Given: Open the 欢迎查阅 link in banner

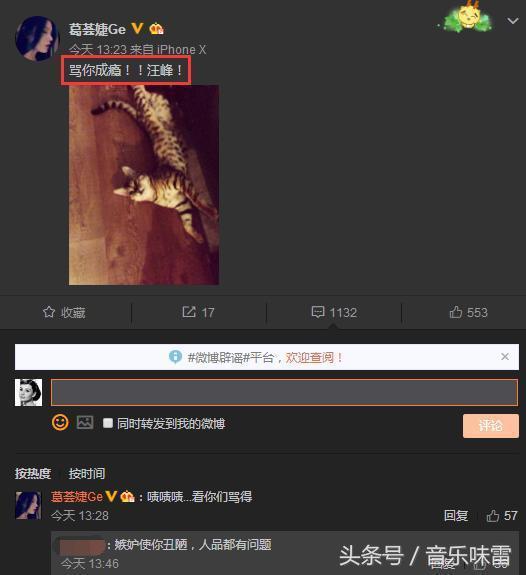Looking at the screenshot, I should pyautogui.click(x=314, y=357).
